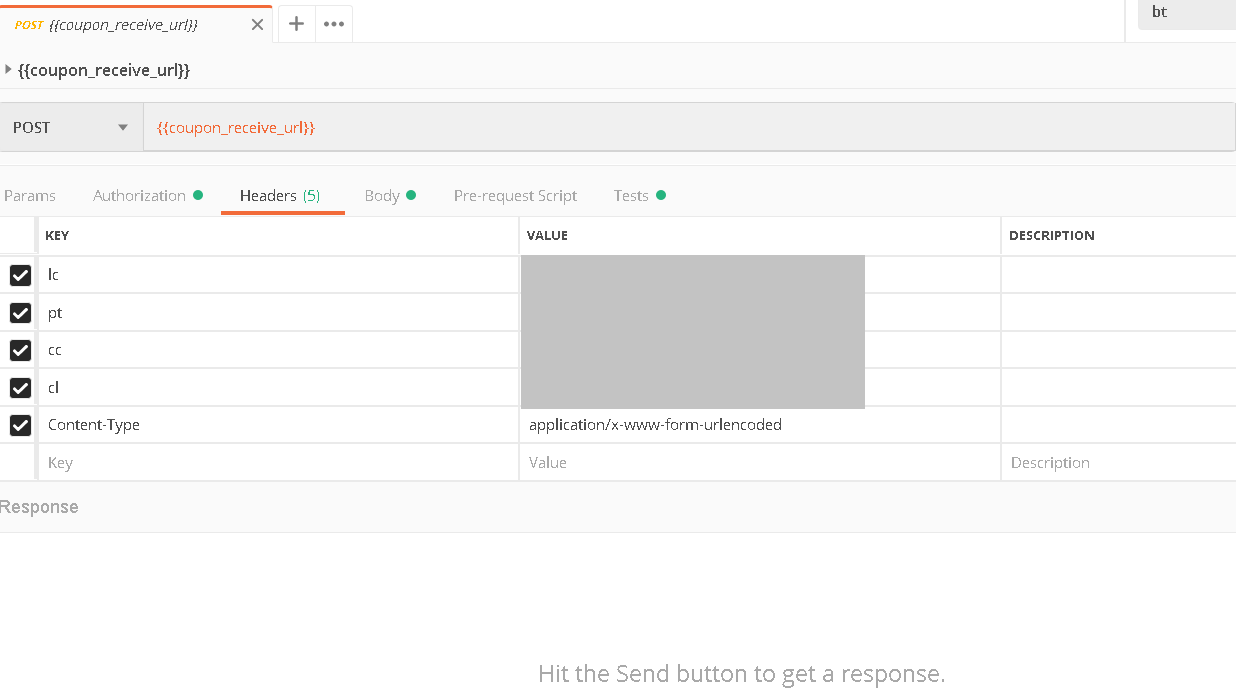The width and height of the screenshot is (1236, 693).
Task: Switch to the Tests tab
Action: pos(632,195)
